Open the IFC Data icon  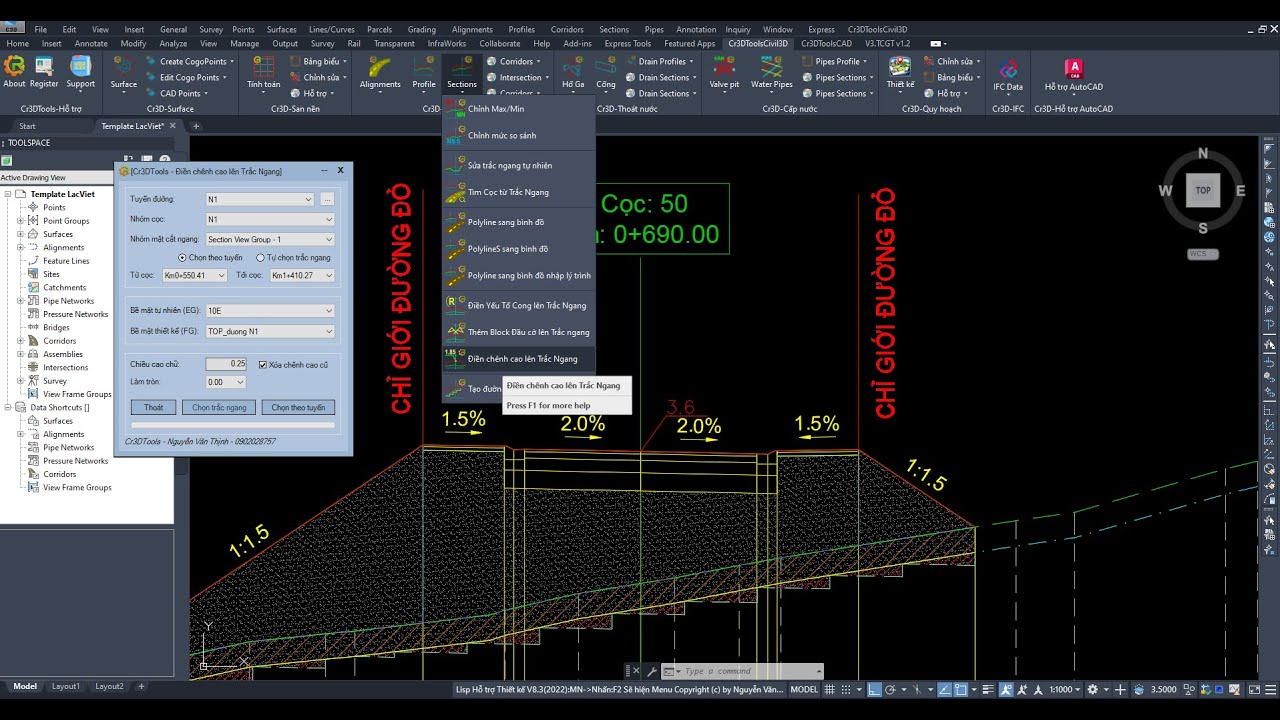1008,73
